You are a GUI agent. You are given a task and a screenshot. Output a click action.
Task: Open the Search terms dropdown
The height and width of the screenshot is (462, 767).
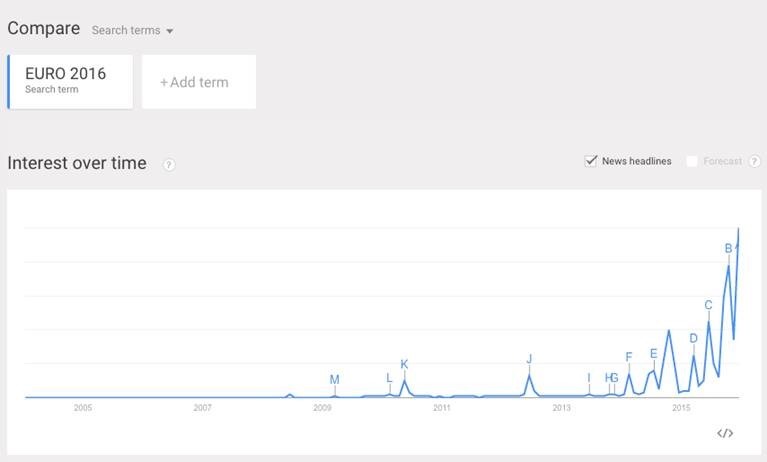click(x=133, y=30)
